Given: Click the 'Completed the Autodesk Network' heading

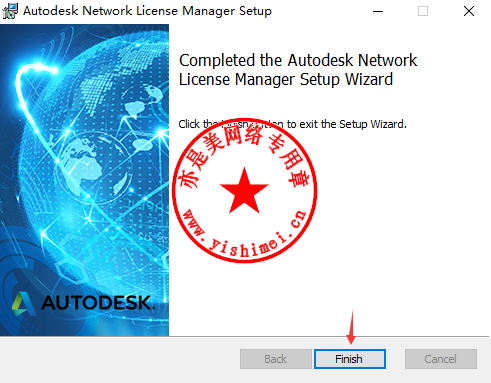Looking at the screenshot, I should [x=298, y=60].
